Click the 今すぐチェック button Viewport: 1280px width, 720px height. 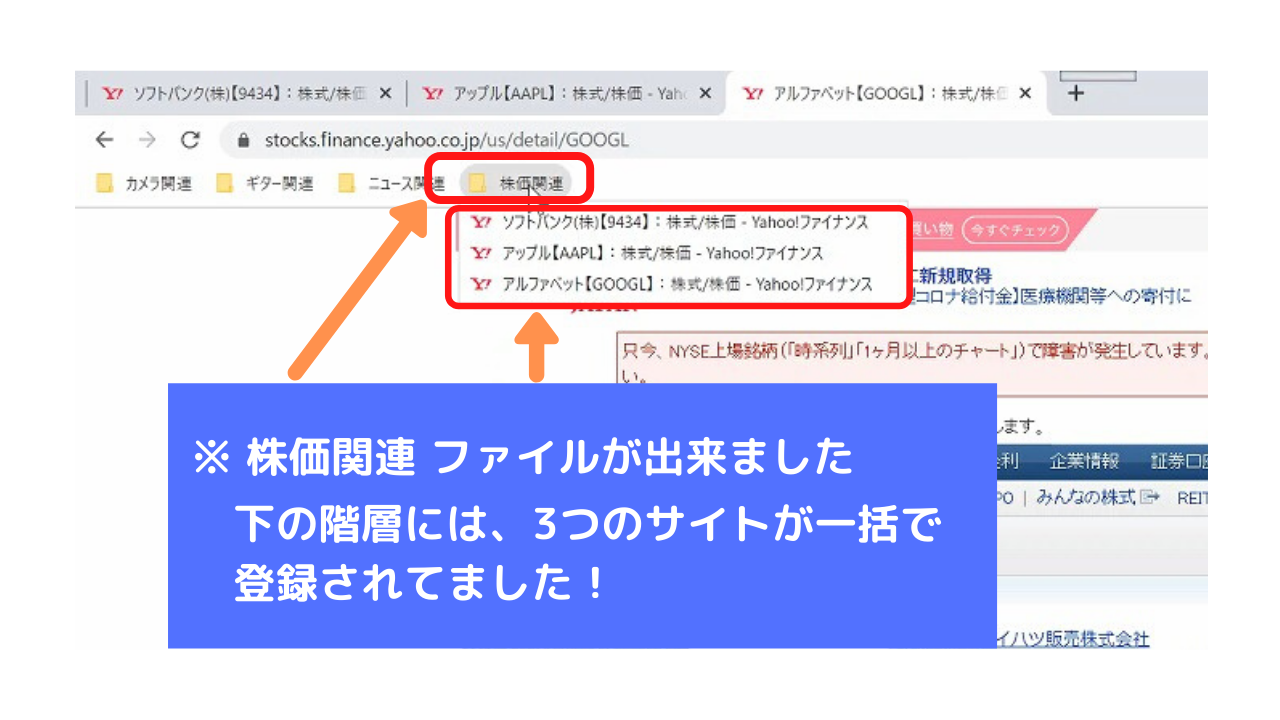(x=1015, y=231)
